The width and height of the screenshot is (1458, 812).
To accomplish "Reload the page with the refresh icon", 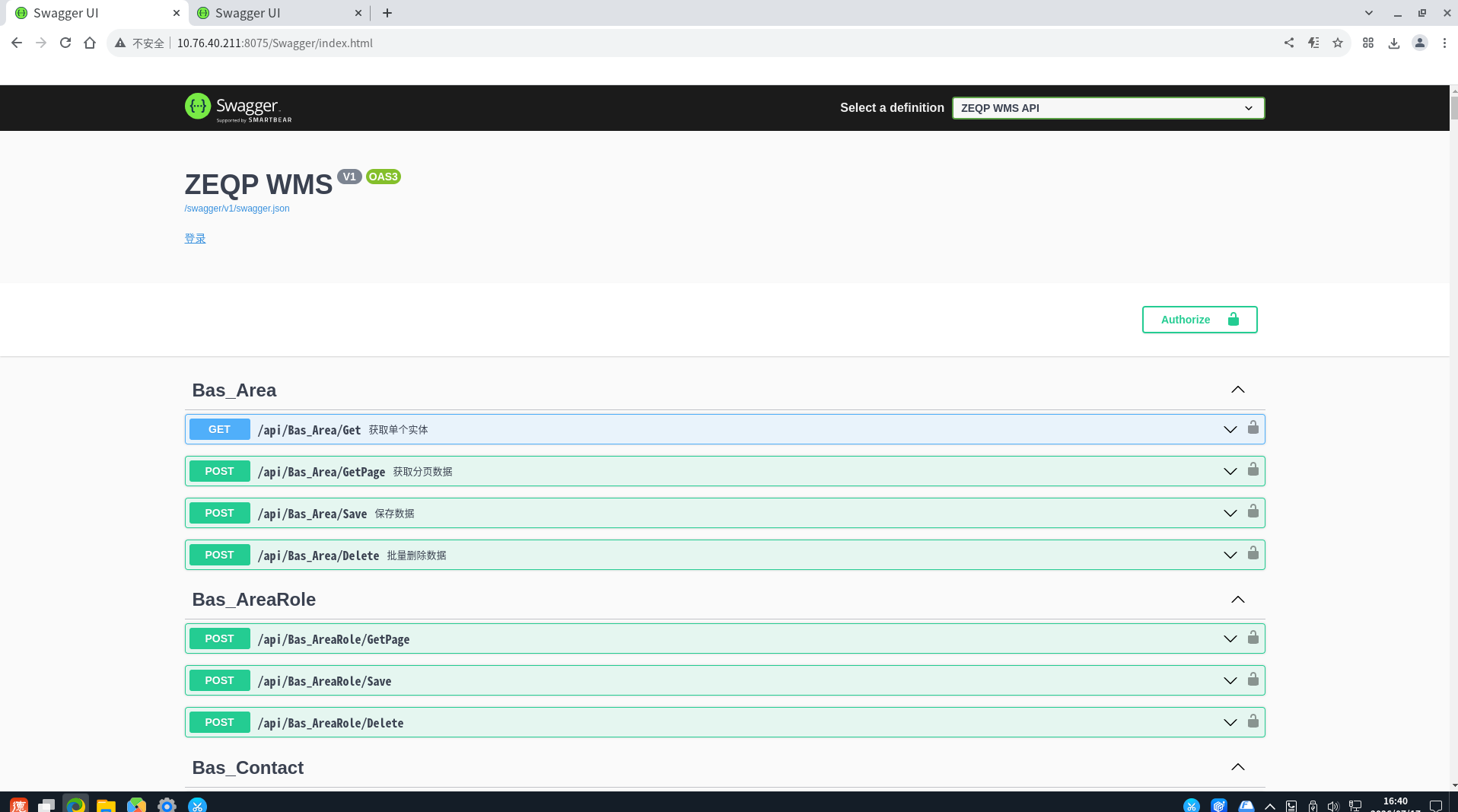I will click(x=65, y=43).
